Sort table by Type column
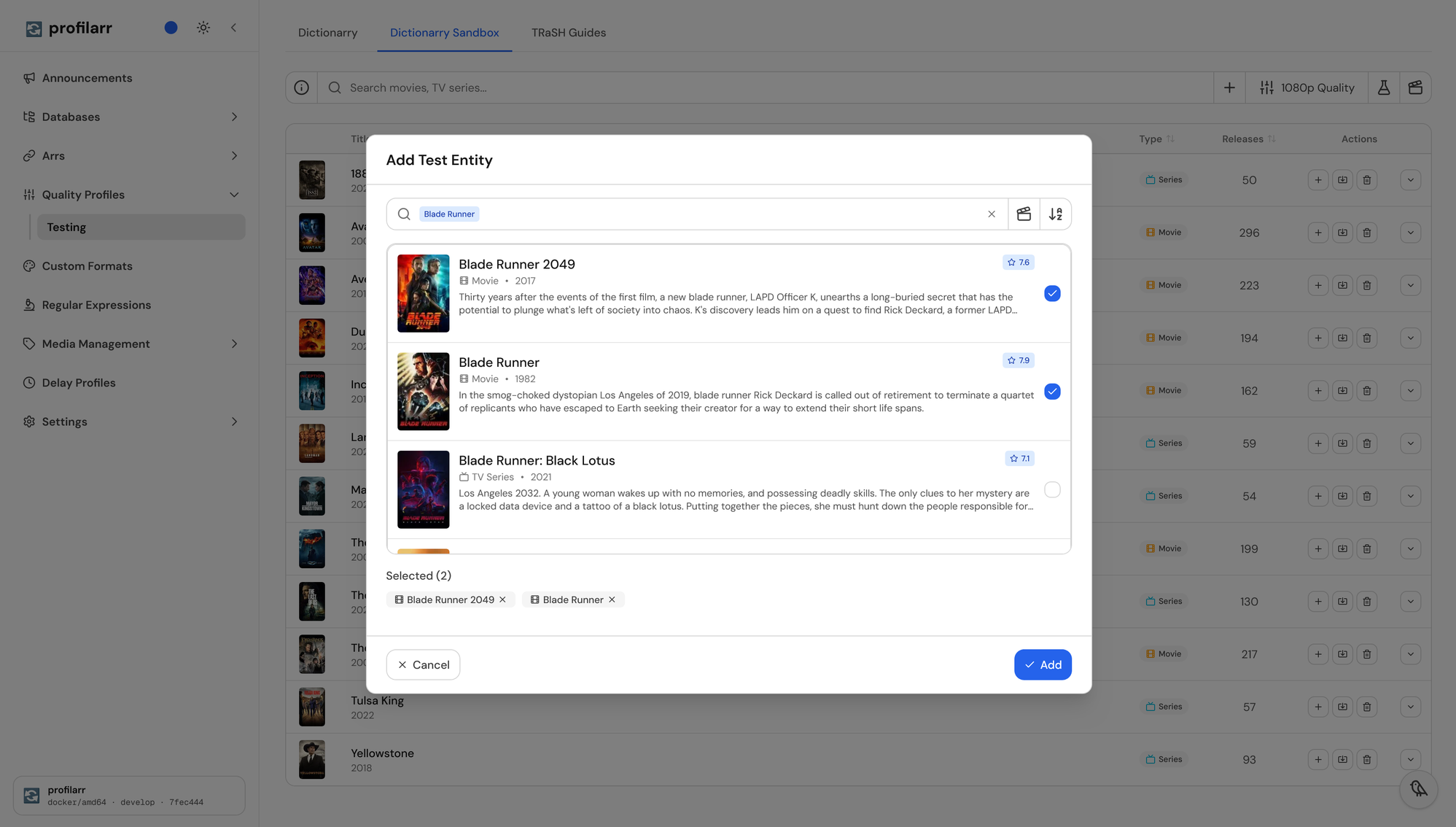Screen dimensions: 1456x827 [x=1156, y=139]
